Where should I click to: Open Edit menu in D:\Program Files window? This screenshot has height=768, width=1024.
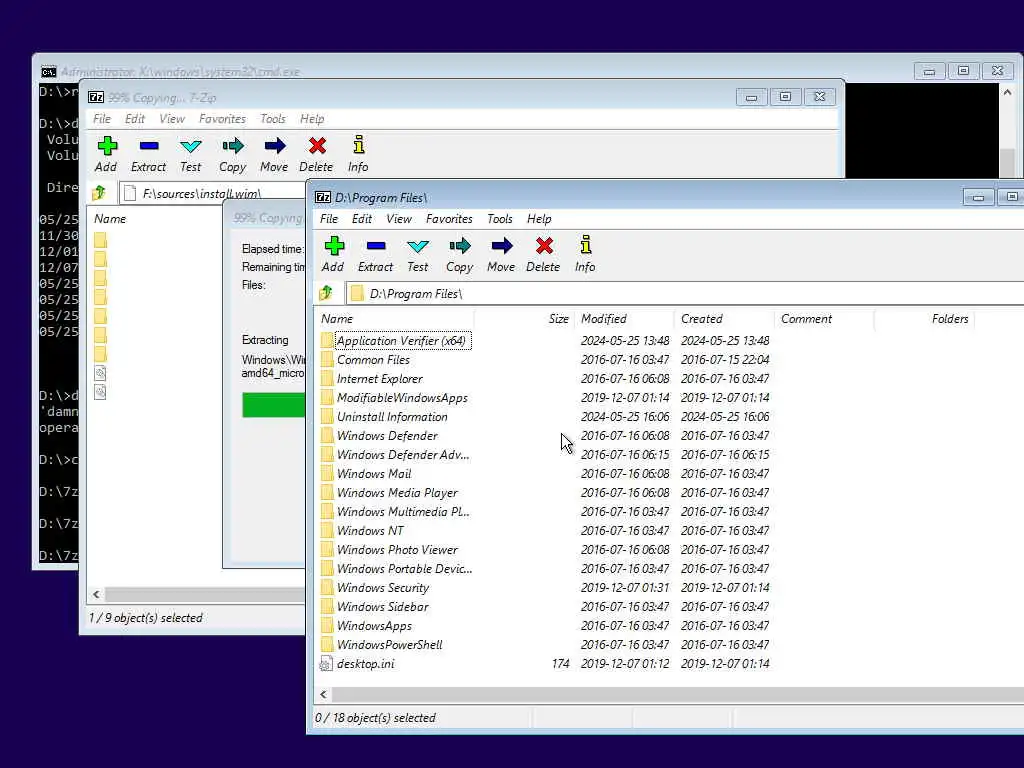click(x=362, y=219)
